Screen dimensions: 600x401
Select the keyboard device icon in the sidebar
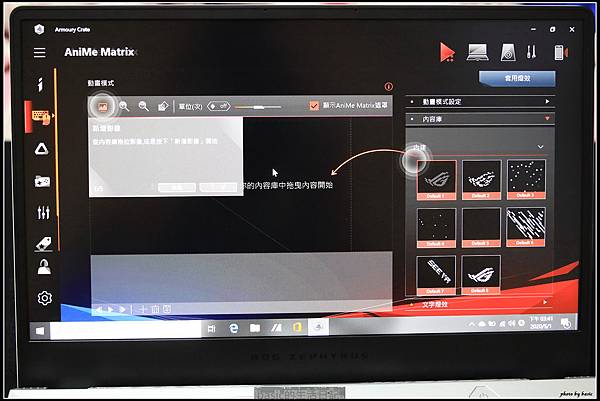[41, 117]
